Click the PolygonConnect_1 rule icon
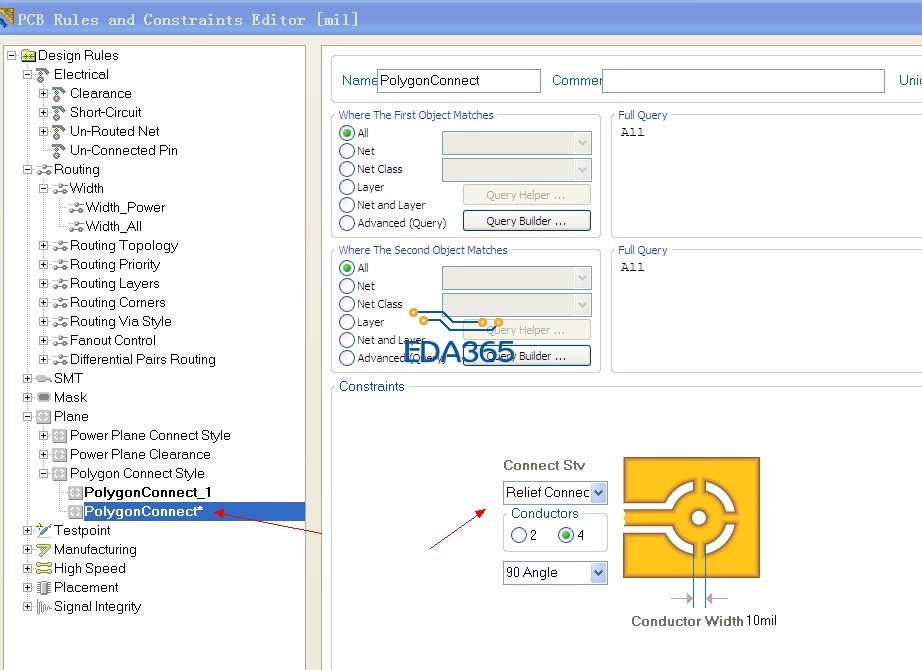 pos(75,493)
